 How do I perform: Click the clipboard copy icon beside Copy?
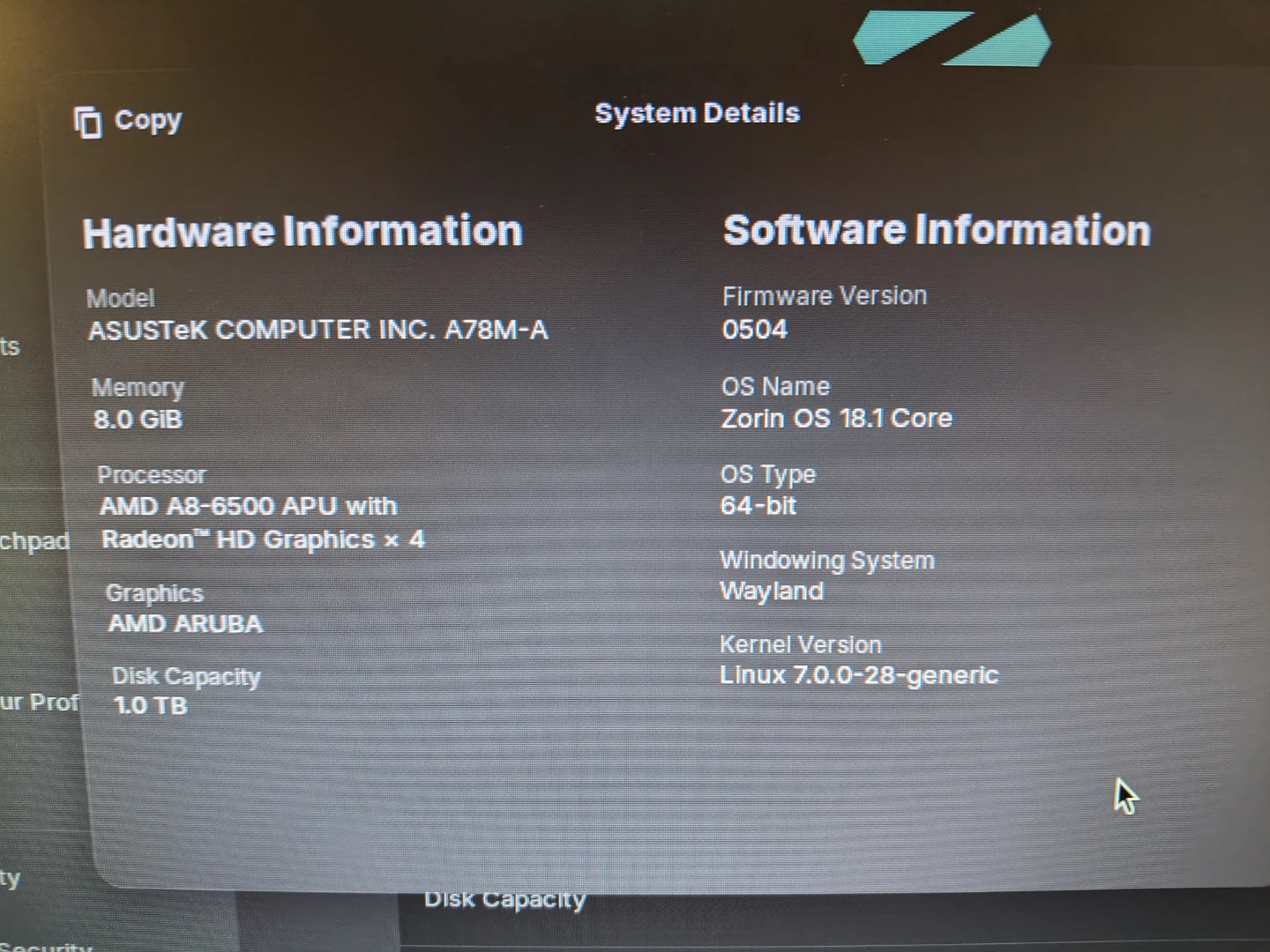point(87,122)
